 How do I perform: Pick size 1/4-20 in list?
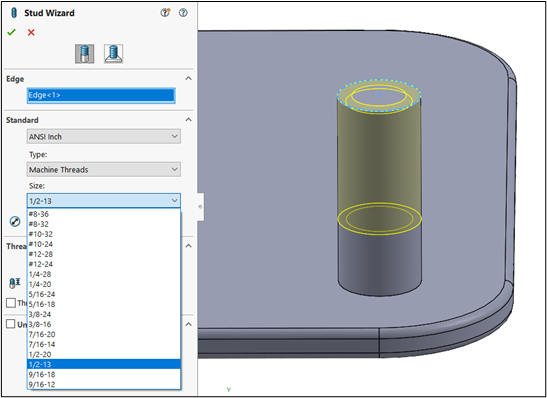tap(104, 284)
